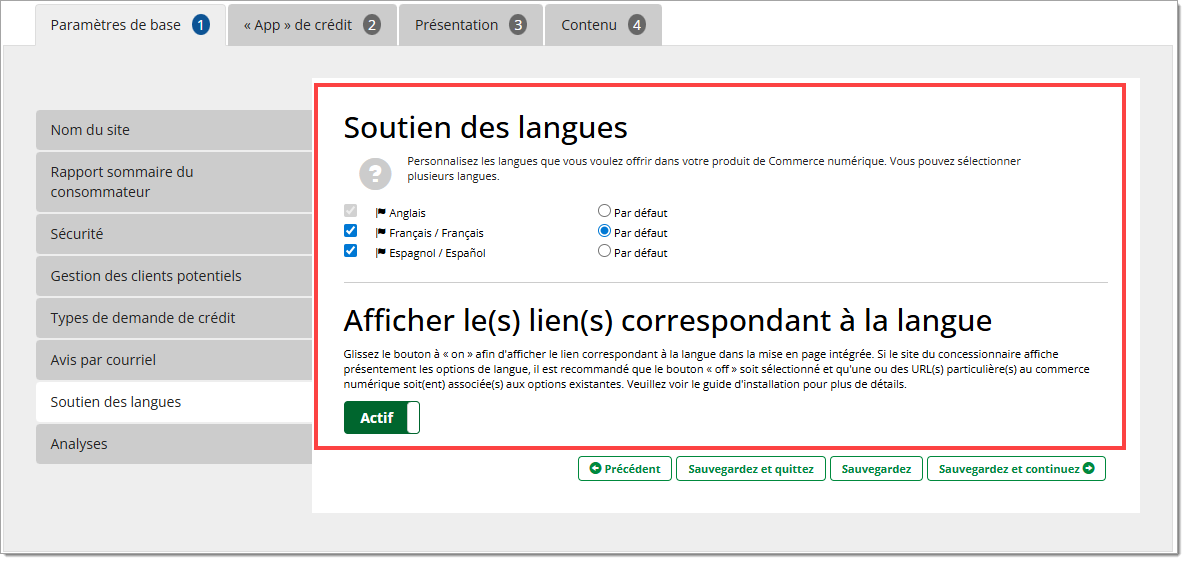
Task: Uncheck the Espagnol / Español checkbox
Action: (x=350, y=251)
